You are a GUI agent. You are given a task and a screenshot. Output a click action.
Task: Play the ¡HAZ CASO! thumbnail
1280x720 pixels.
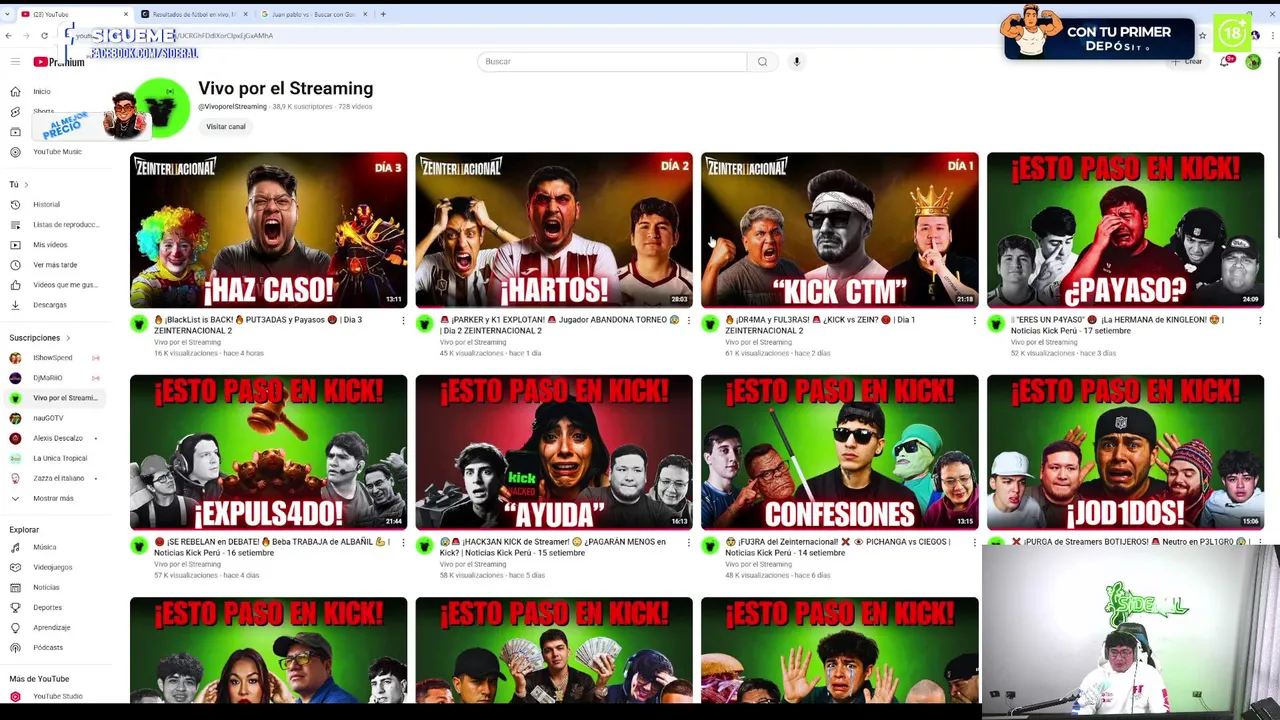click(269, 230)
